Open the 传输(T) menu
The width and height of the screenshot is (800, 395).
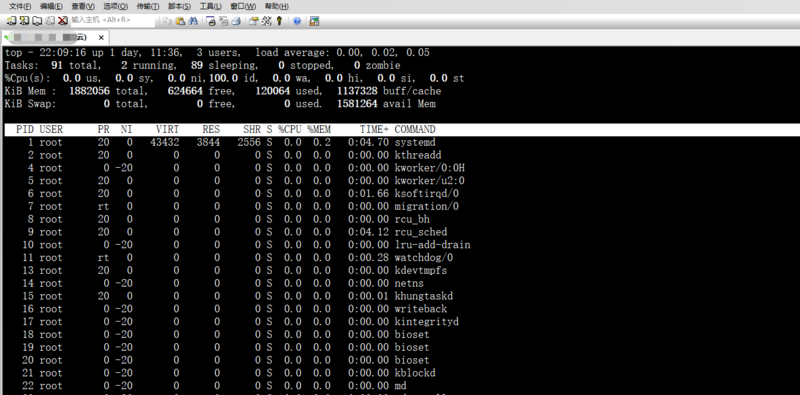coord(148,7)
